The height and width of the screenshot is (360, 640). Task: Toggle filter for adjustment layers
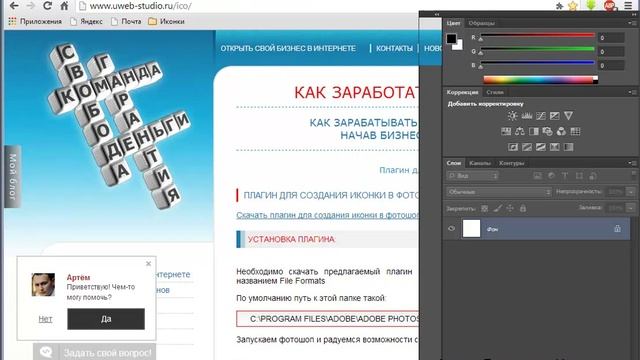click(551, 176)
